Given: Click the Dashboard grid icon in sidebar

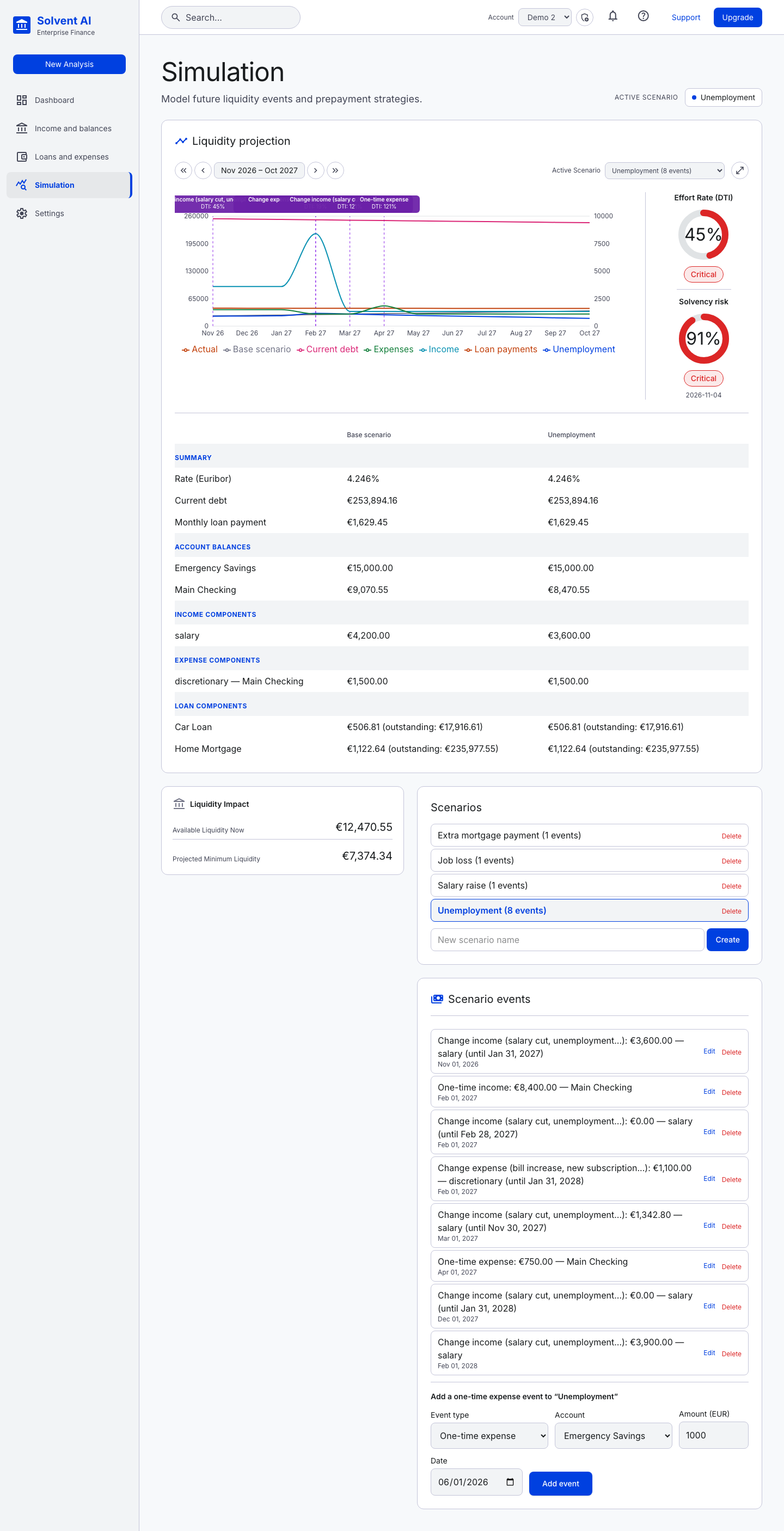Looking at the screenshot, I should pyautogui.click(x=22, y=100).
